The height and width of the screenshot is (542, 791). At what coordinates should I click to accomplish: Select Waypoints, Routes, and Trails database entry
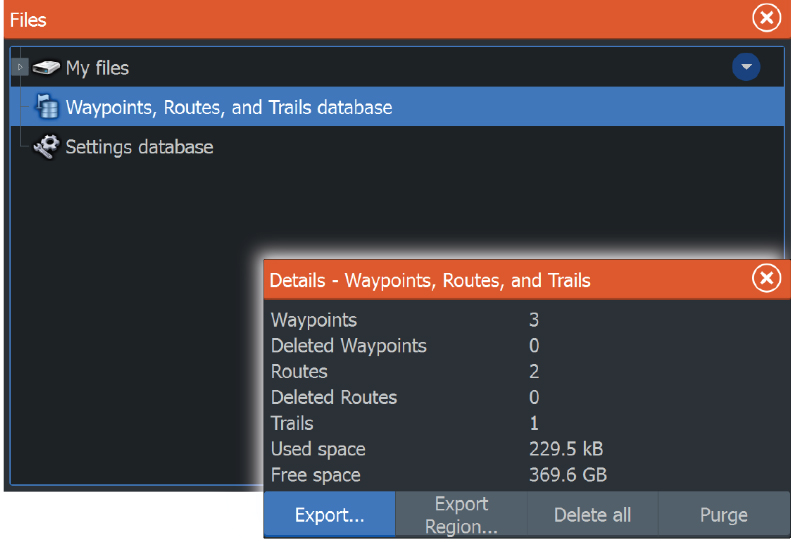228,107
